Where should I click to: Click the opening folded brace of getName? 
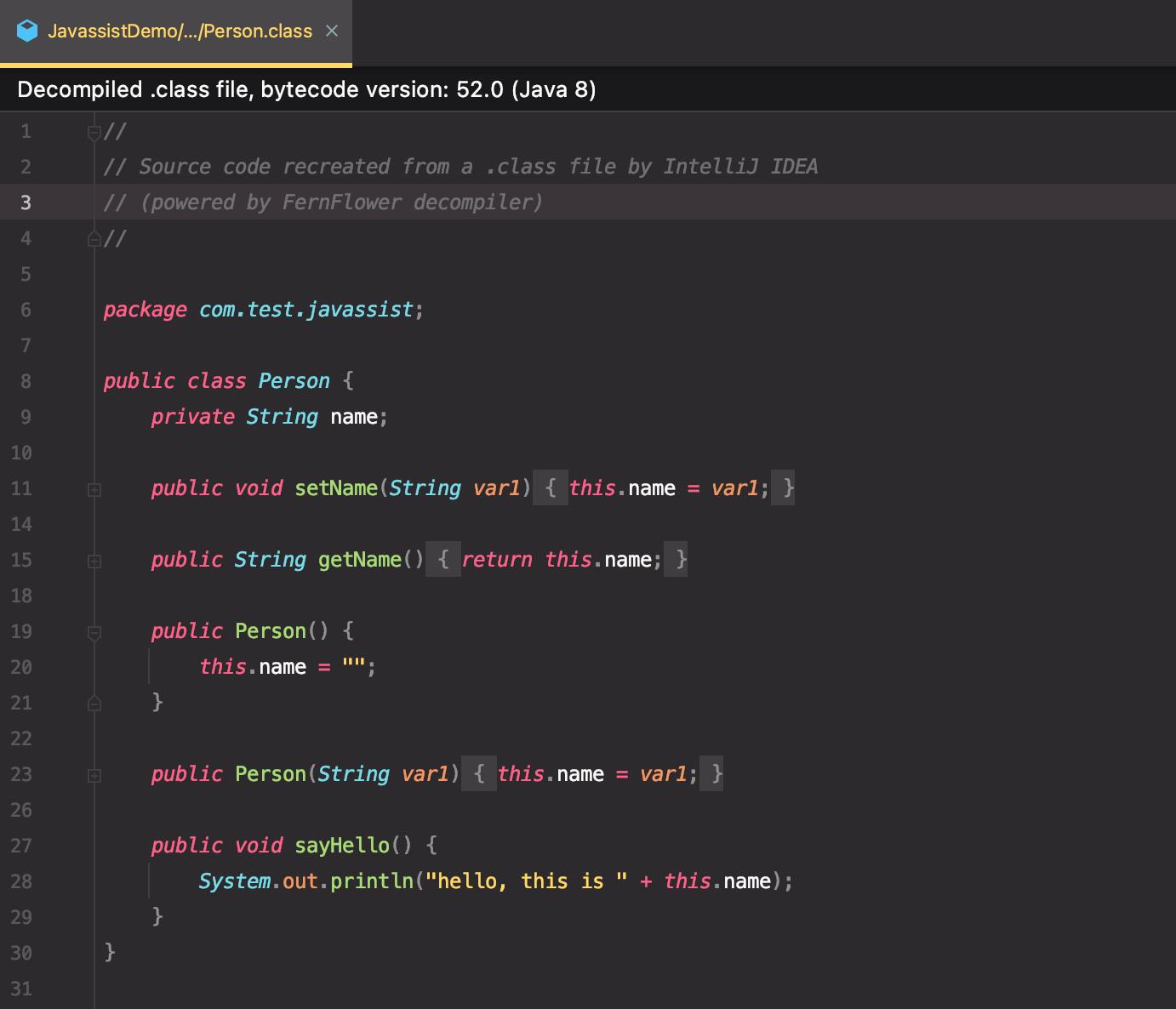(x=443, y=560)
